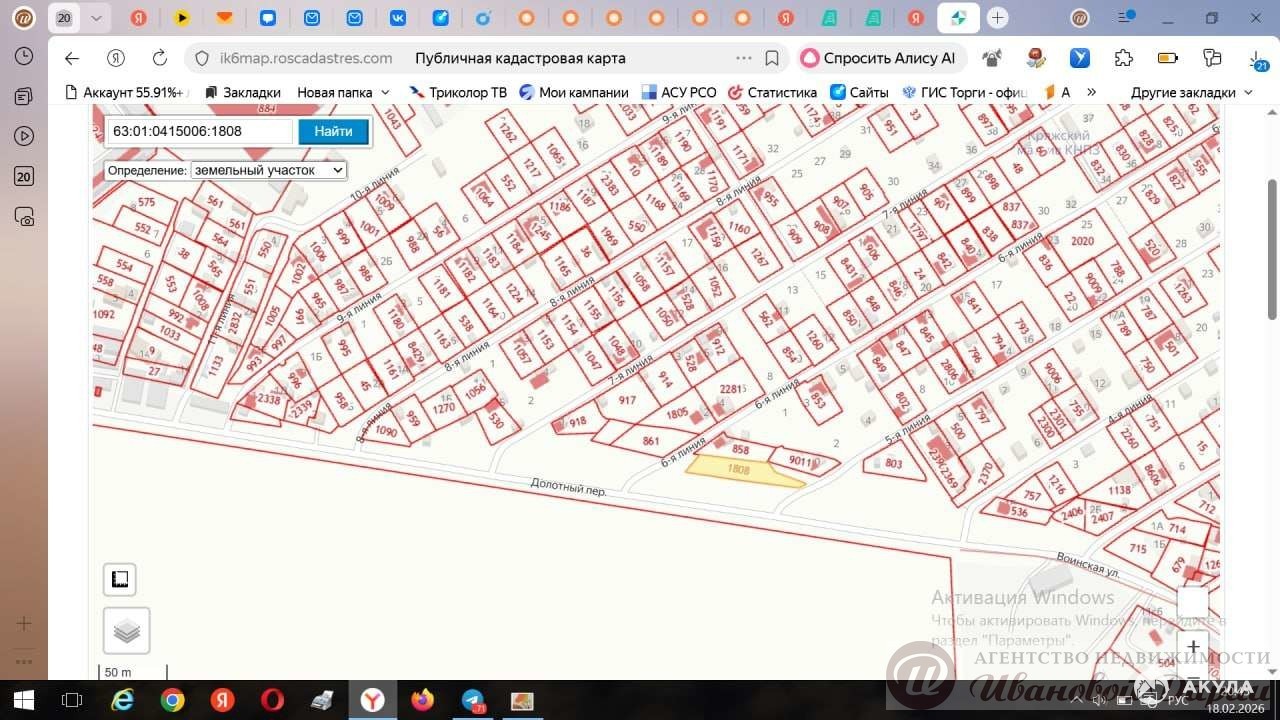Click the page vertical scrollbar thumb
Screen dimensions: 1280x720
pyautogui.click(x=1272, y=250)
